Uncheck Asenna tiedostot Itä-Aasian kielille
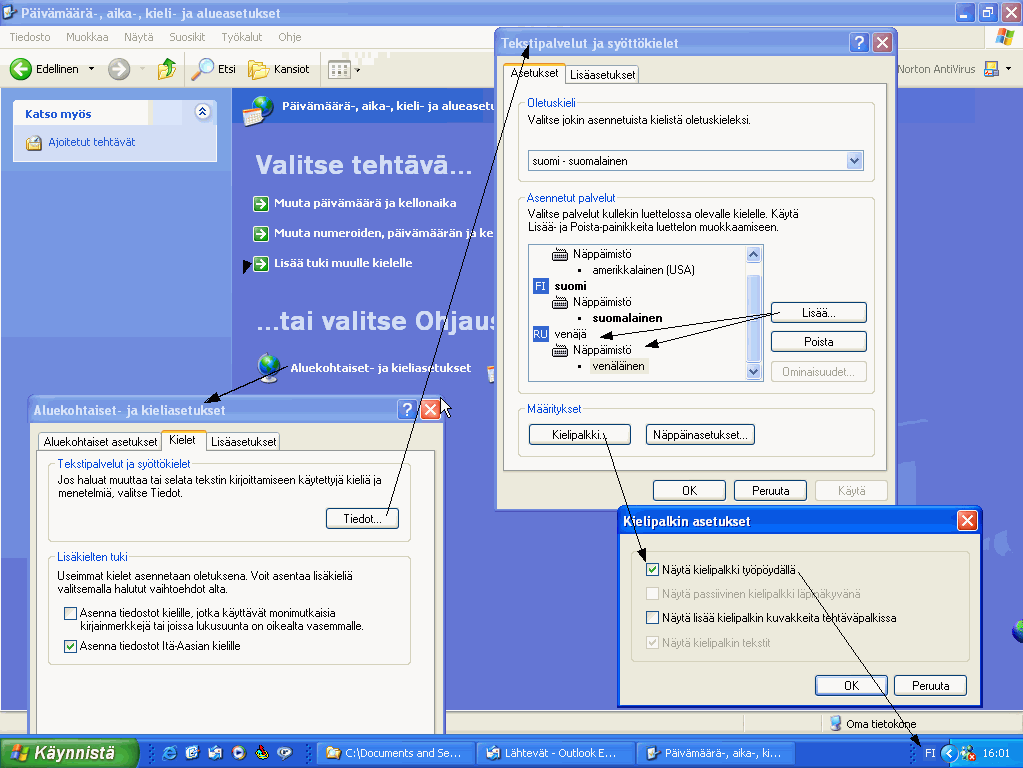This screenshot has height=768, width=1023. tap(69, 646)
